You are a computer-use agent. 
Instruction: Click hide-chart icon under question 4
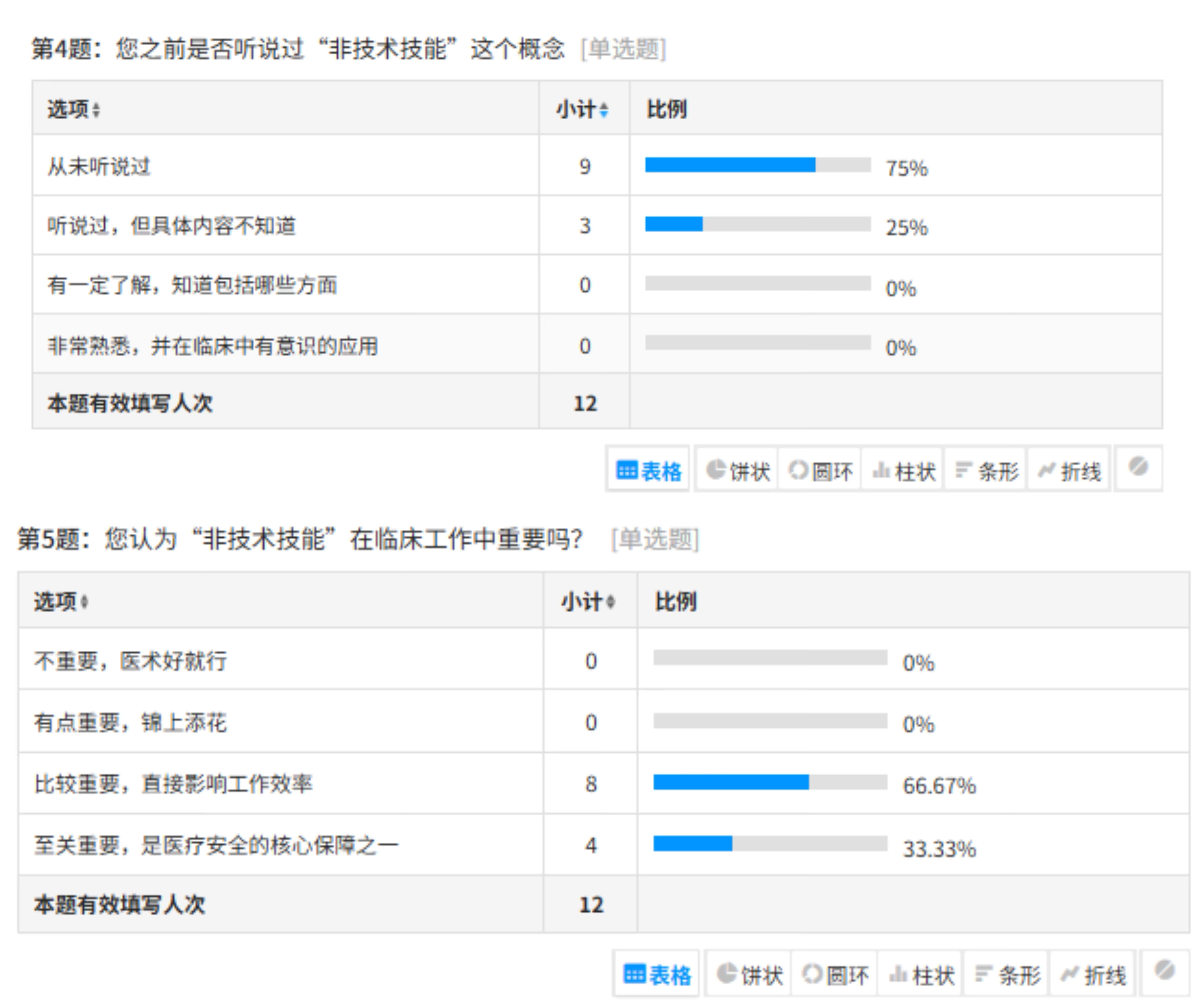point(1138,468)
